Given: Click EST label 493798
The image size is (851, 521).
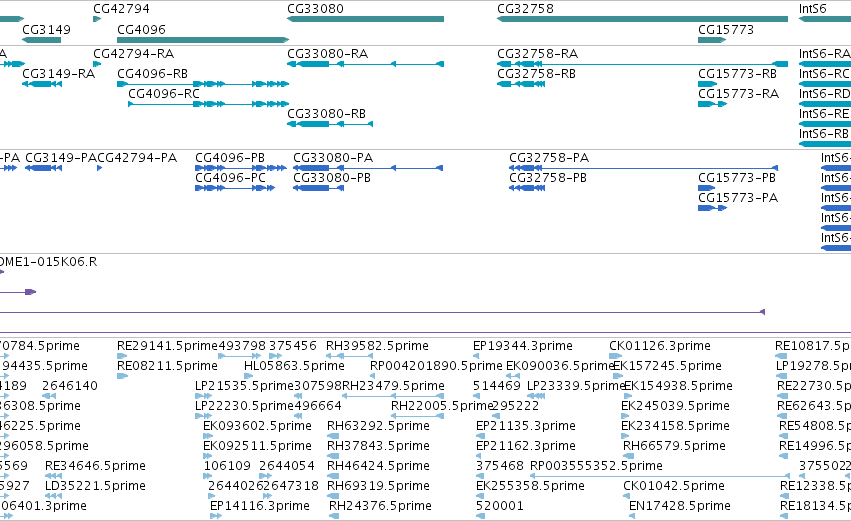Looking at the screenshot, I should (242, 346).
